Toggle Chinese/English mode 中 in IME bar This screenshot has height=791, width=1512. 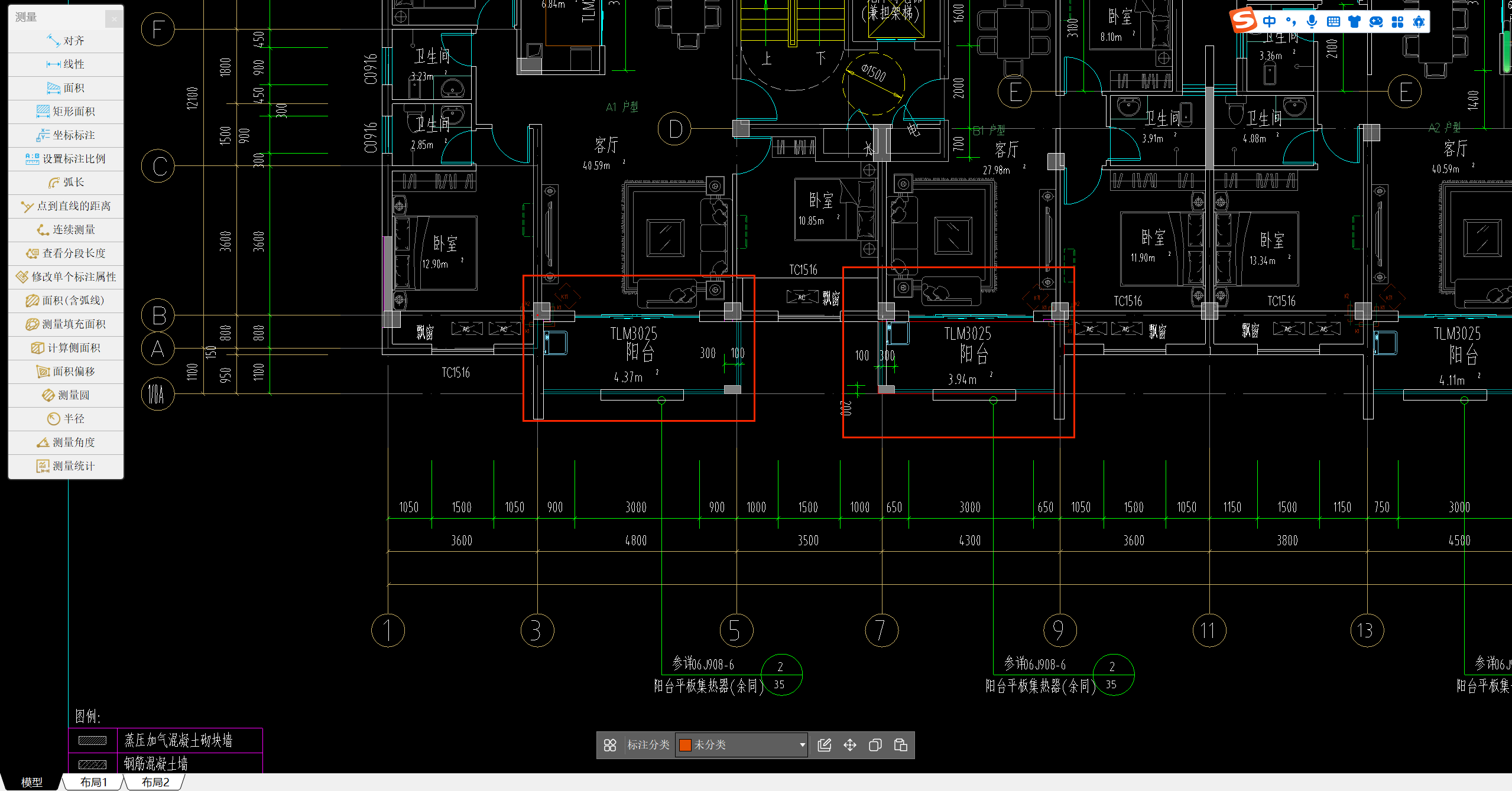point(1269,22)
